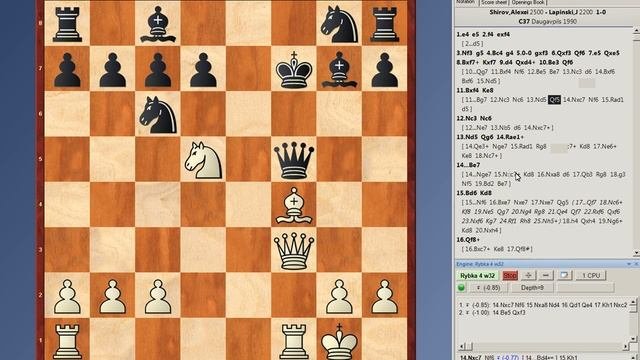
Task: Click variation move 2...d5 in notation
Action: click(x=472, y=44)
